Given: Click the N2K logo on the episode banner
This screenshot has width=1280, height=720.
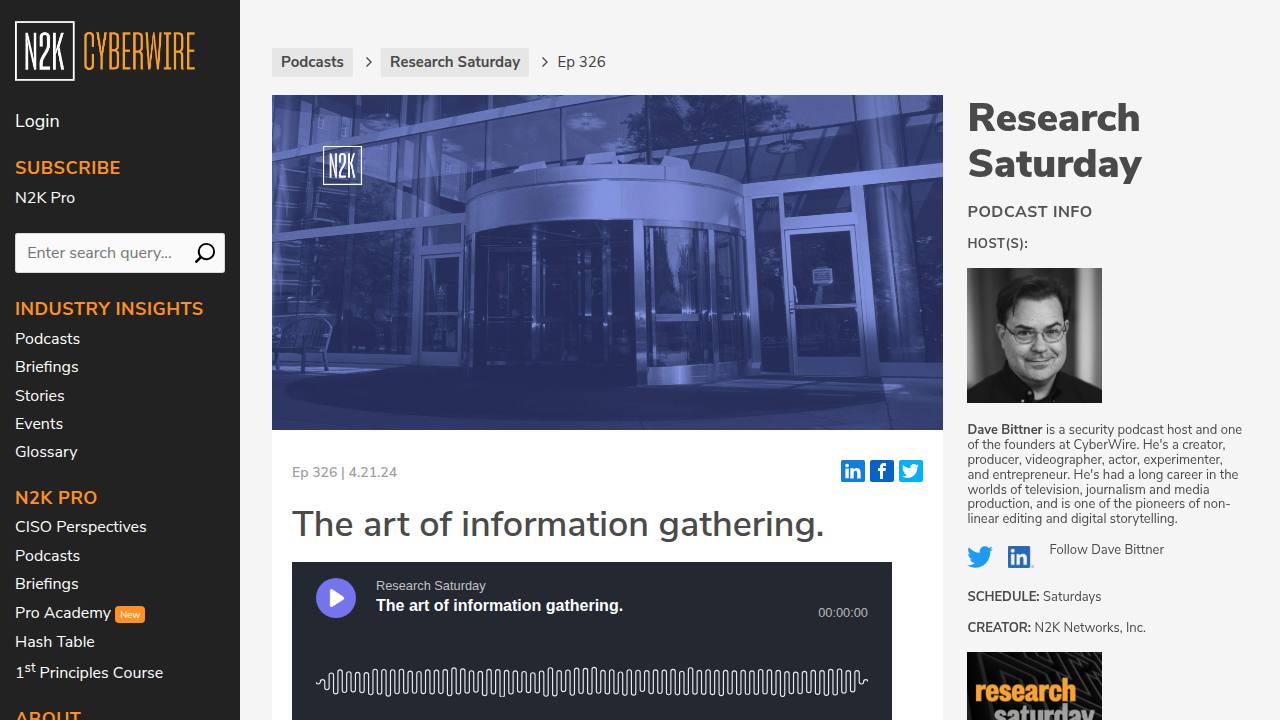Looking at the screenshot, I should 342,166.
